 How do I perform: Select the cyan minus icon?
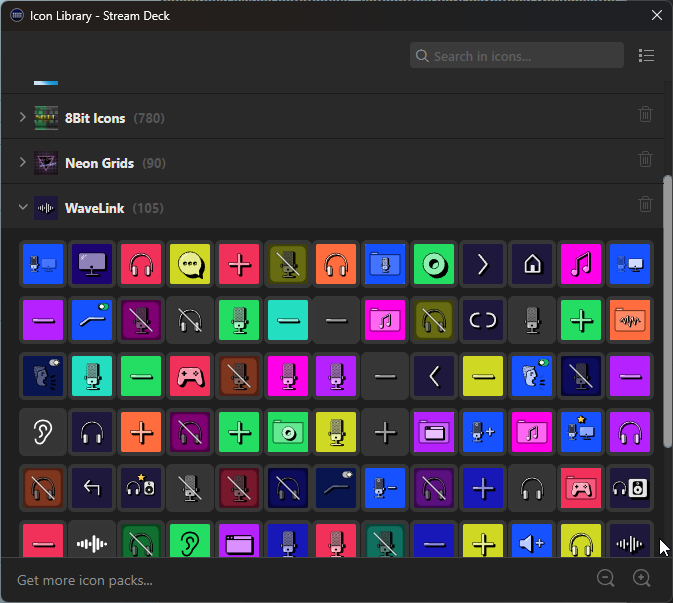click(288, 320)
